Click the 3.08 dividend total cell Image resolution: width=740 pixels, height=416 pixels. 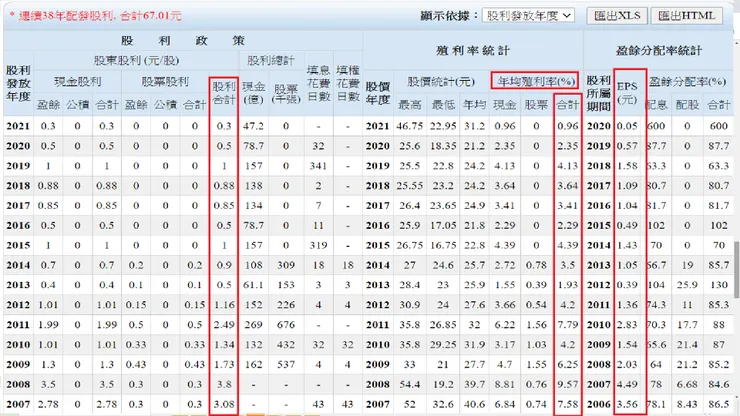[x=224, y=404]
